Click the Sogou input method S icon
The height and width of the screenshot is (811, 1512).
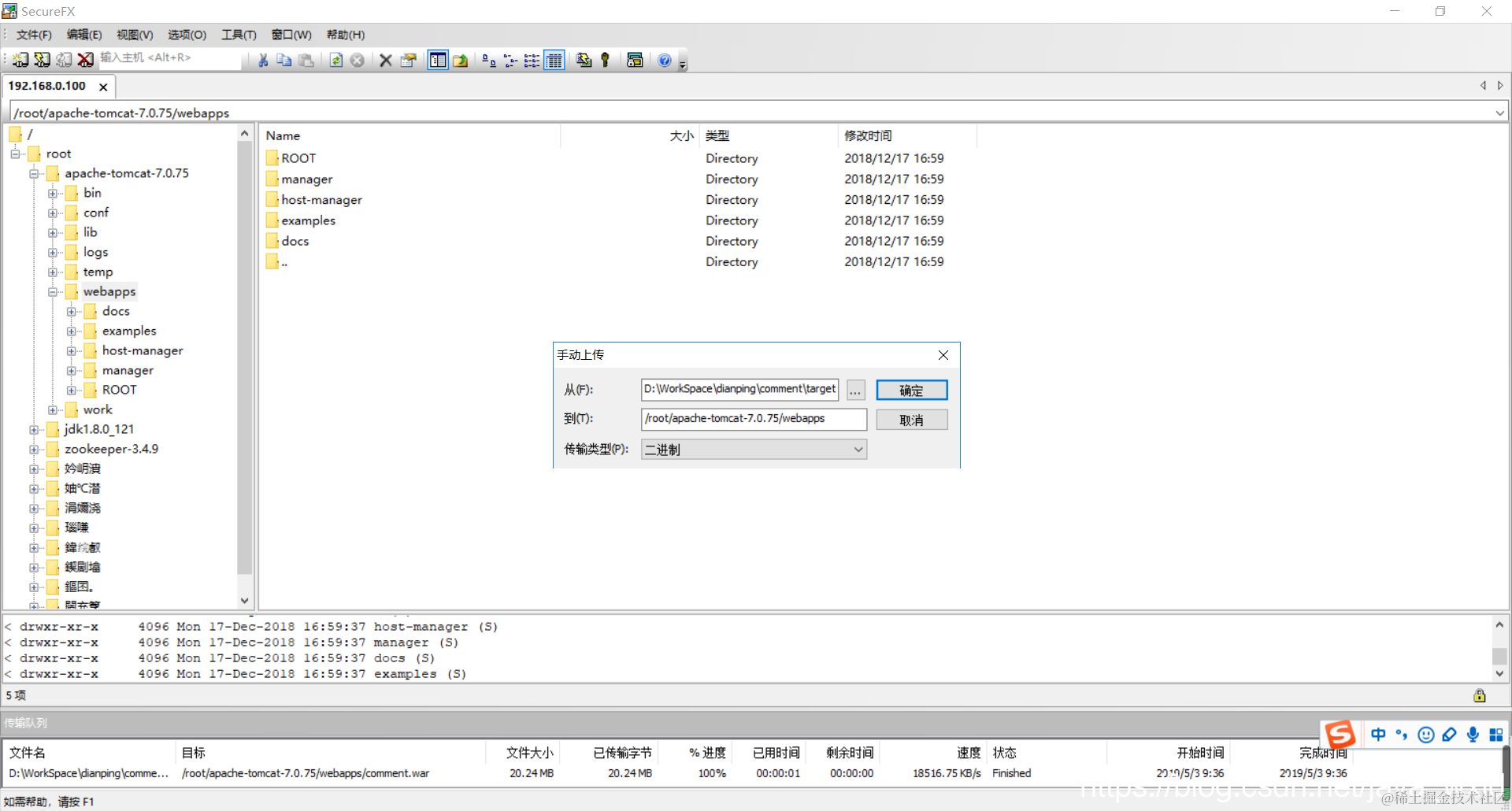tap(1340, 735)
